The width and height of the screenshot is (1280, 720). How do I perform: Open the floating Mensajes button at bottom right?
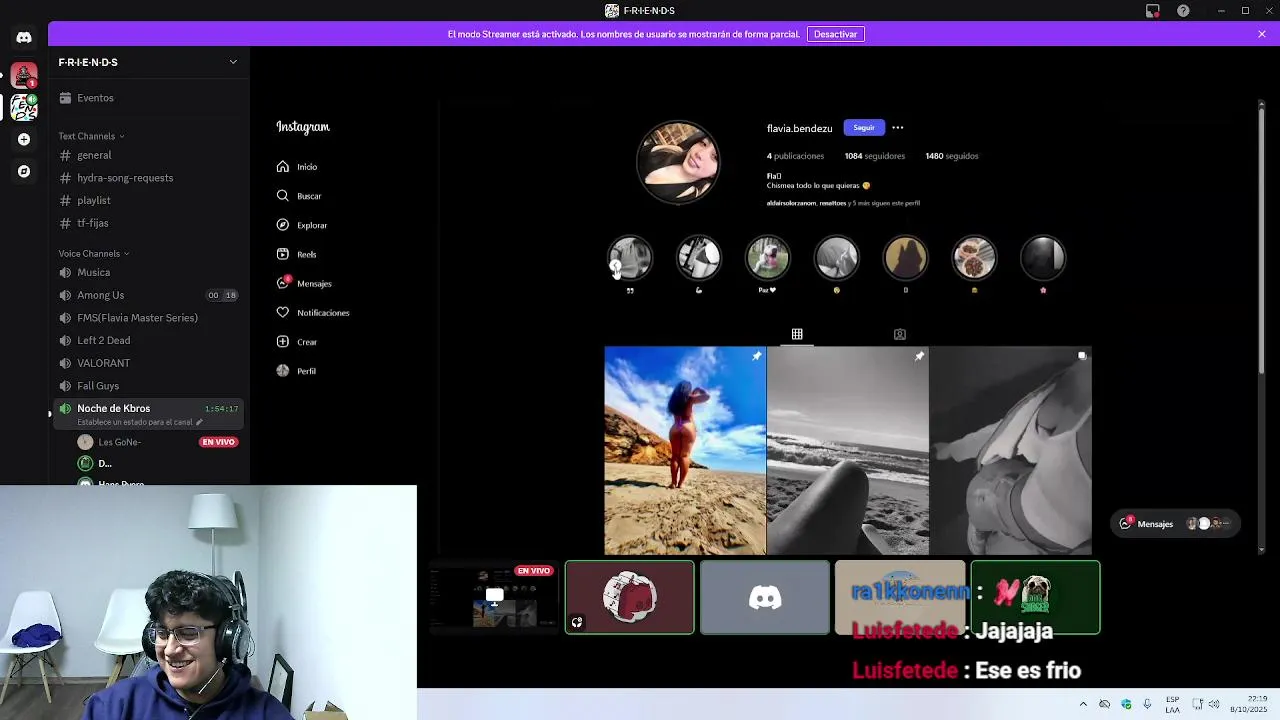point(1176,523)
